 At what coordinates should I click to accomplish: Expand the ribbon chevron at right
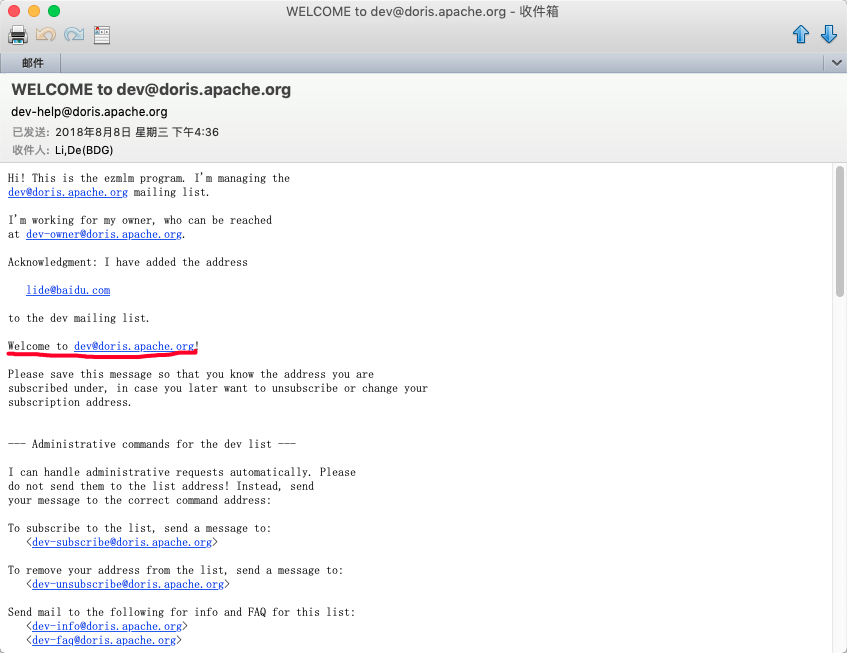click(836, 63)
